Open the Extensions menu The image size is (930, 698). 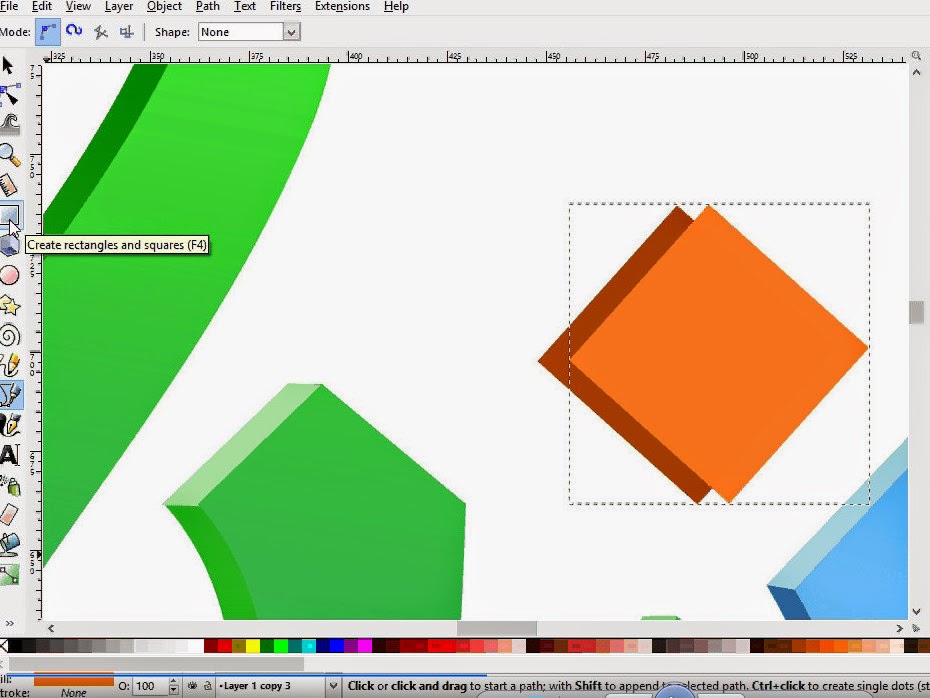(342, 7)
